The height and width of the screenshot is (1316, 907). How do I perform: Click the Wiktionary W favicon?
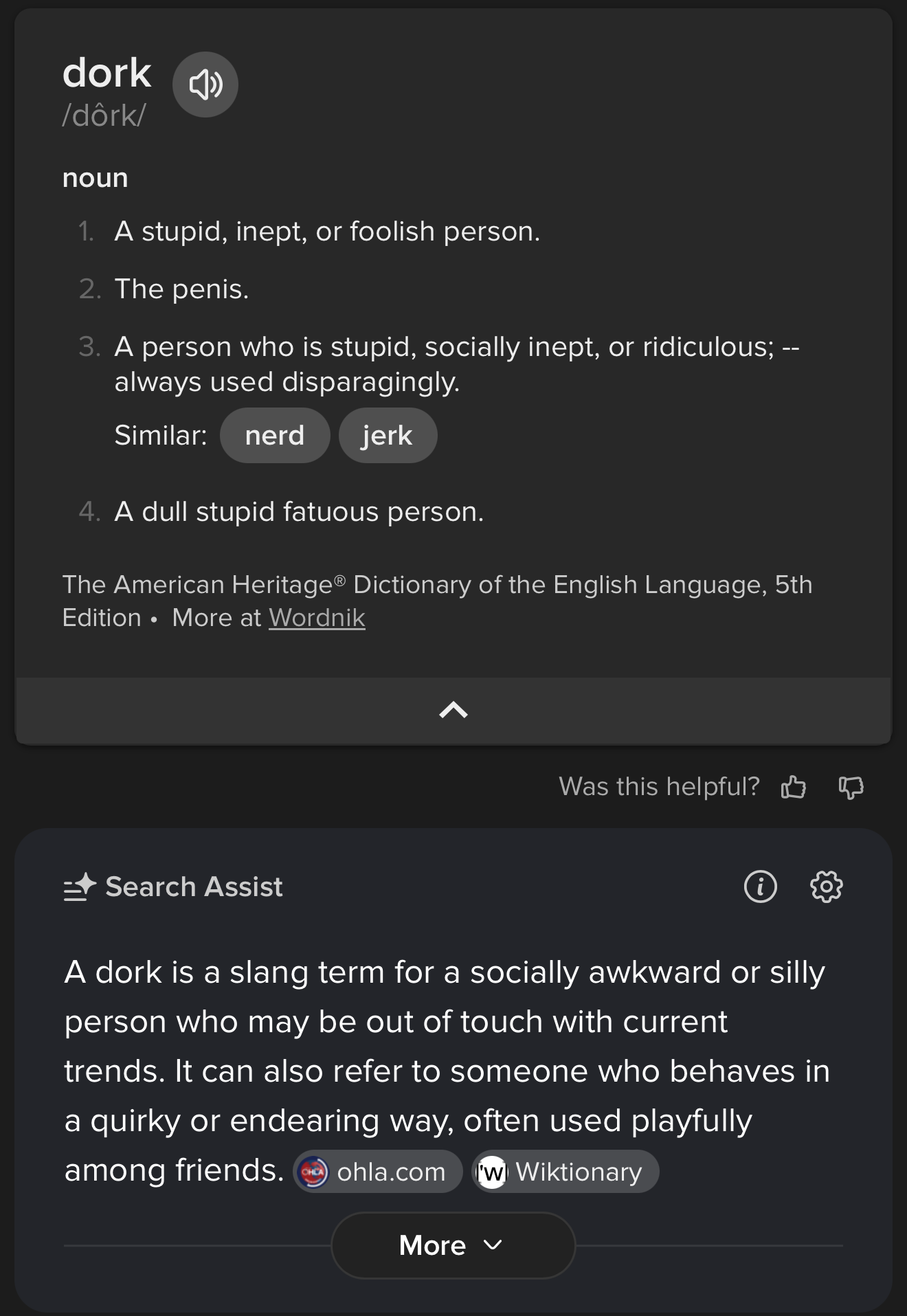tap(492, 1172)
